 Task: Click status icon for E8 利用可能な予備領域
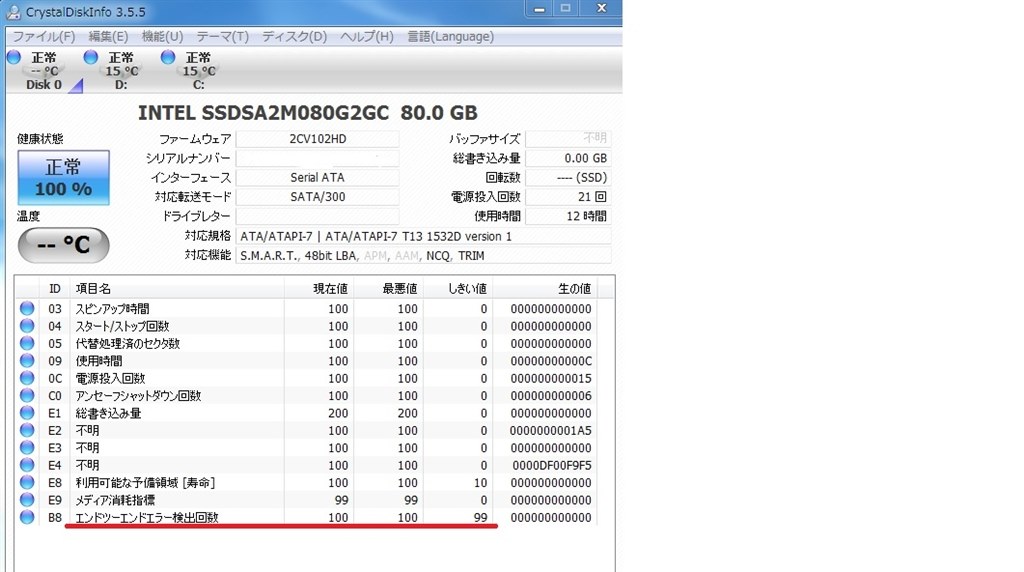point(27,482)
